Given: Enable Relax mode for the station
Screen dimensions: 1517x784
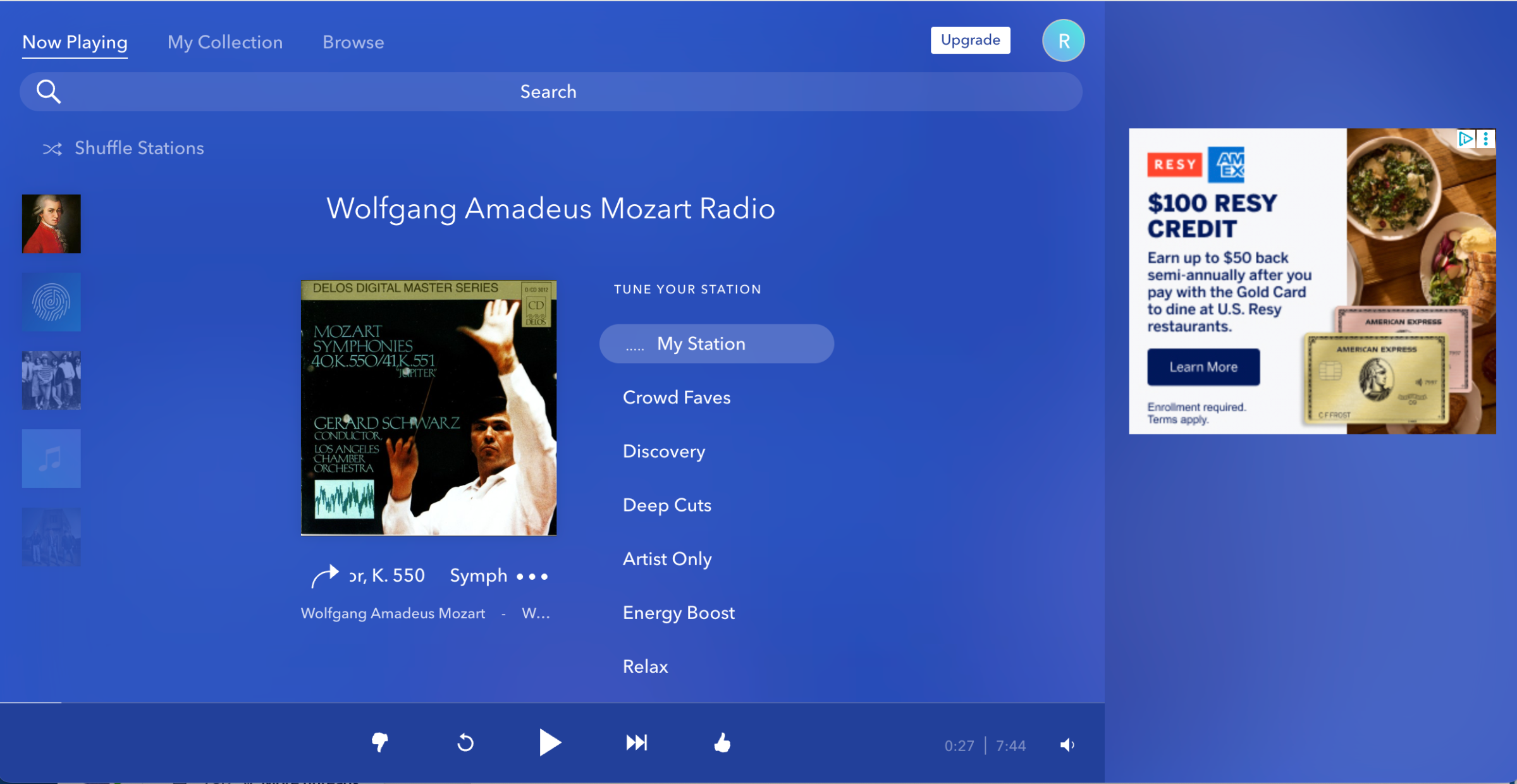Looking at the screenshot, I should click(645, 666).
